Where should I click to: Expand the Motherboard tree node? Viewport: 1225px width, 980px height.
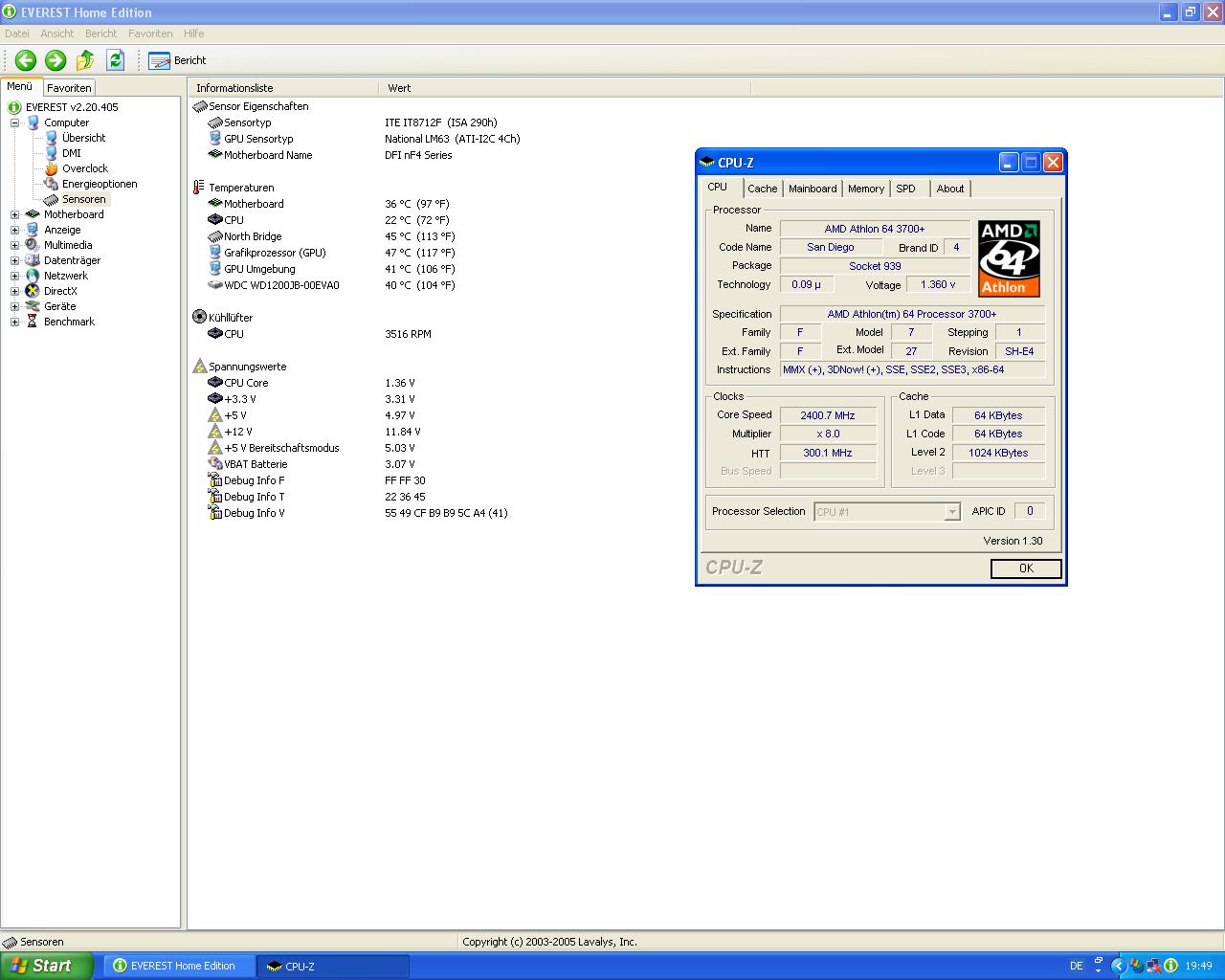coord(14,214)
